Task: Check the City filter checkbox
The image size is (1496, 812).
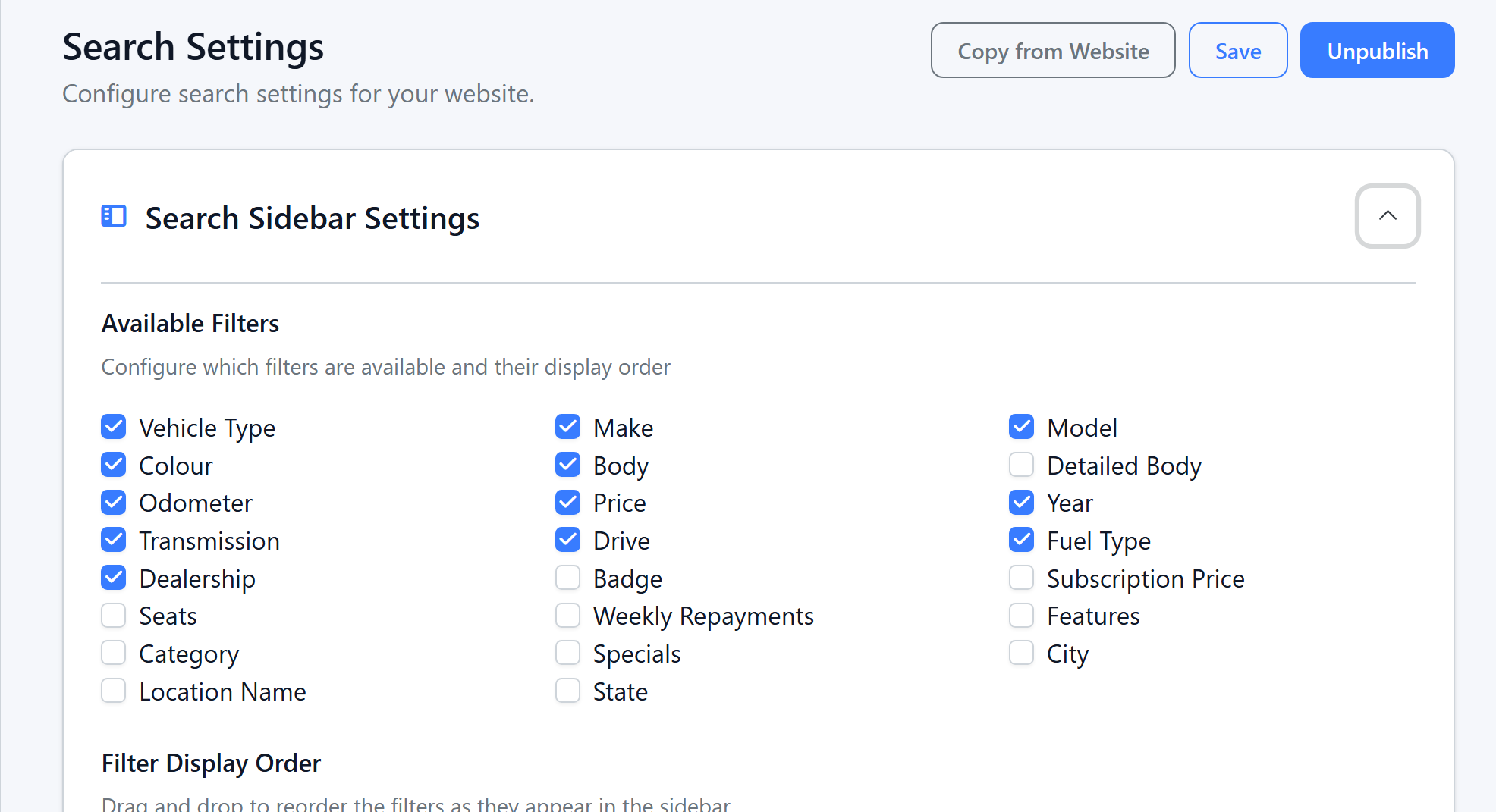Action: click(1021, 653)
